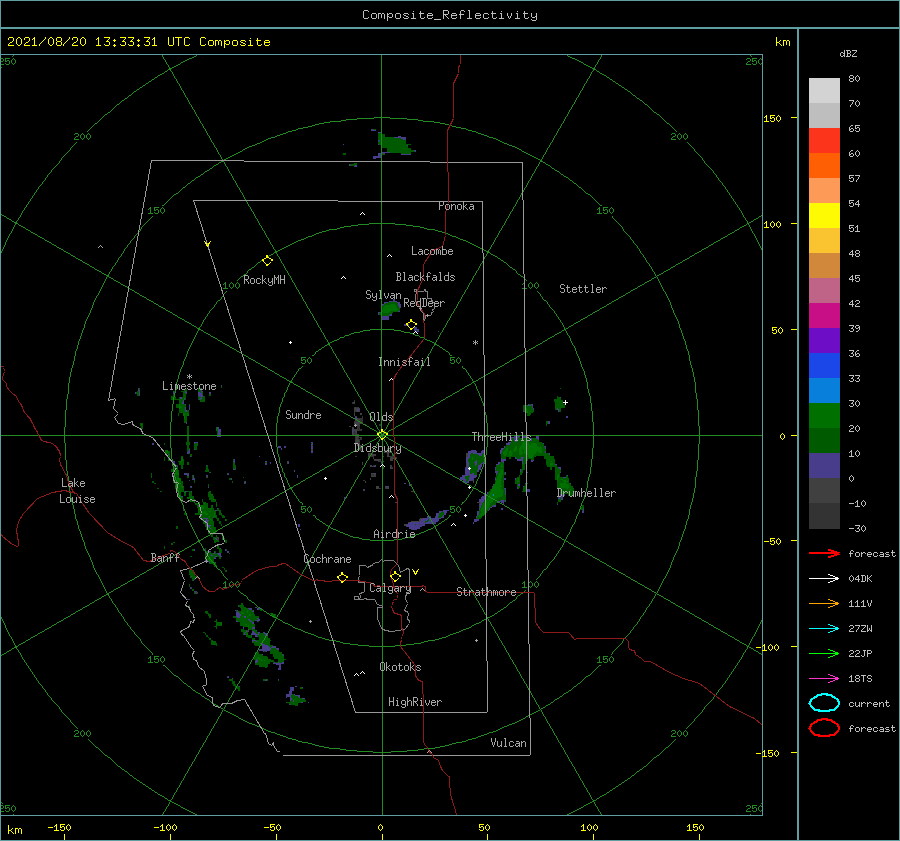
Task: Click the Didsbury label
Action: 377,448
